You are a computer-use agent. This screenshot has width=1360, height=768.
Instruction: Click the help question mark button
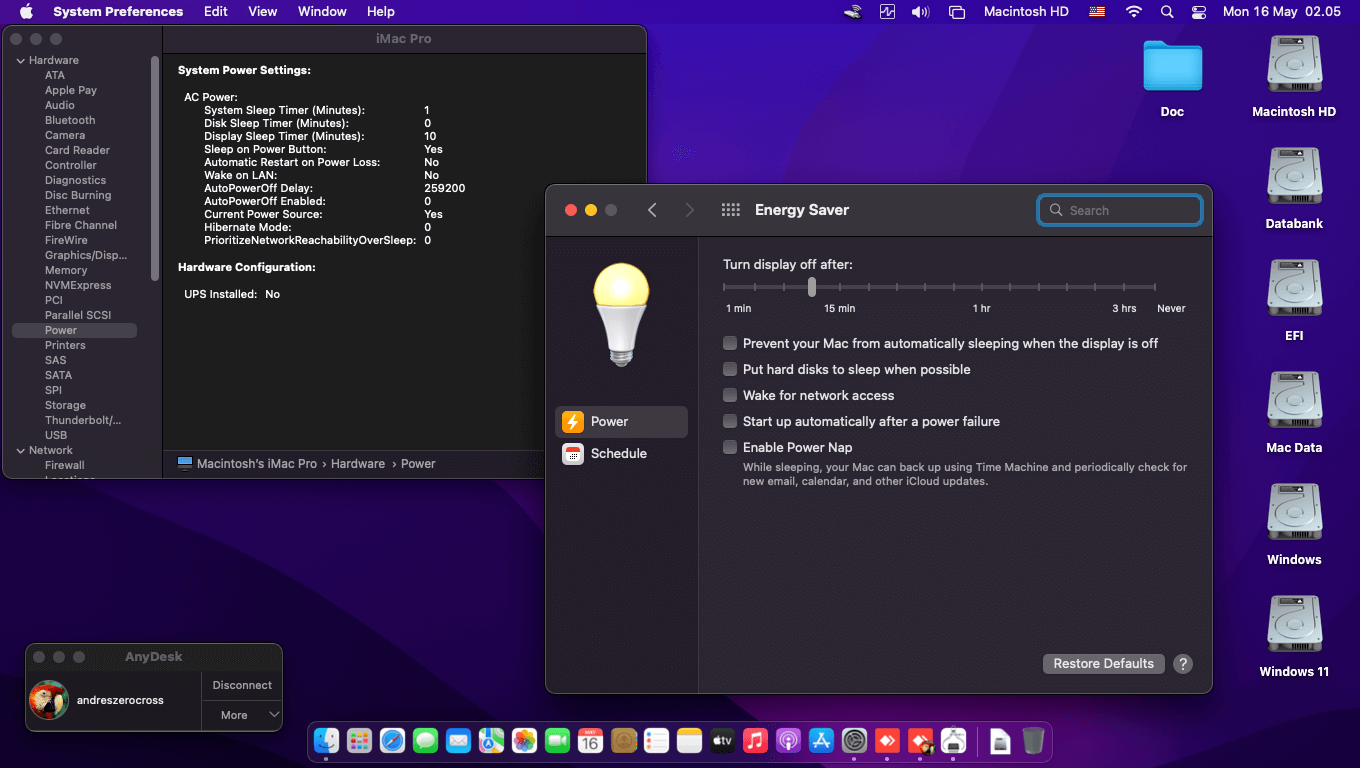tap(1183, 664)
